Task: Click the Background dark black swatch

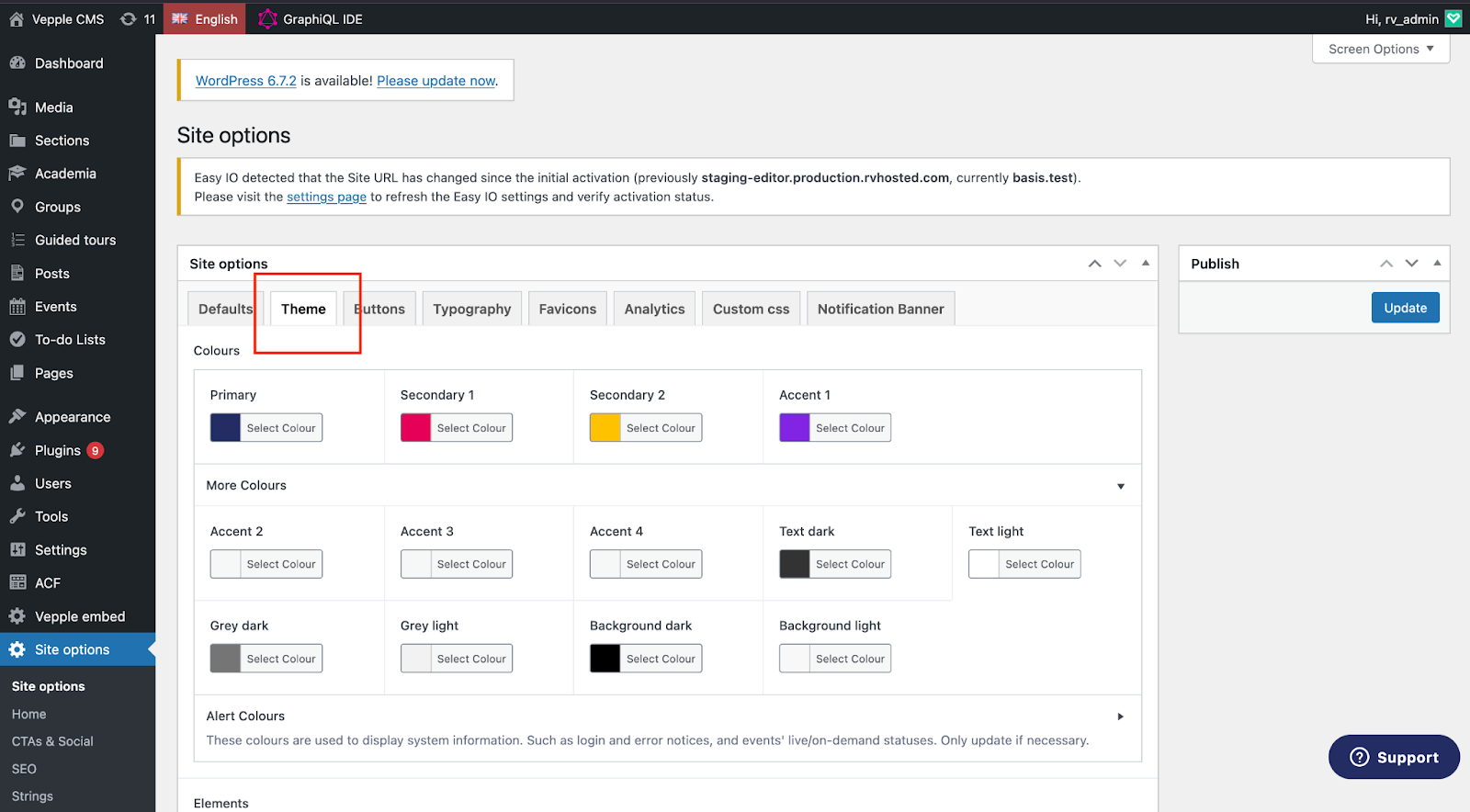Action: [605, 659]
